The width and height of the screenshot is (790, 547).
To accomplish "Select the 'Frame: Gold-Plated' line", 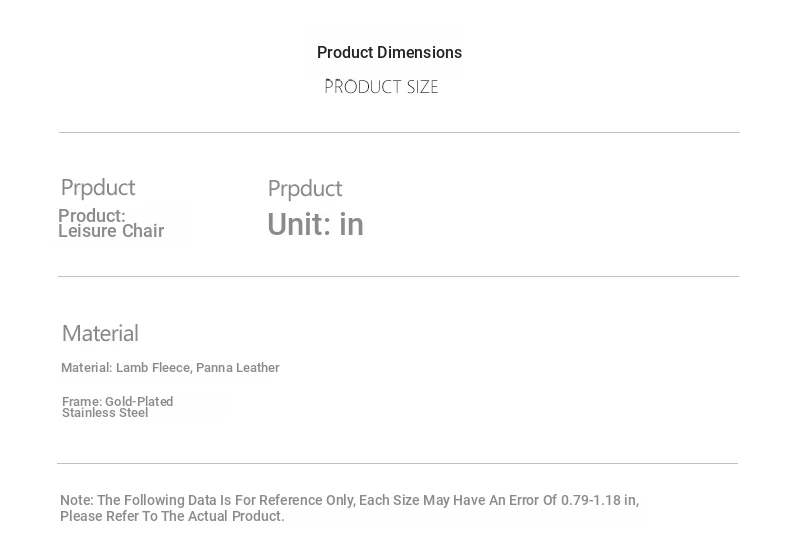I will 118,401.
